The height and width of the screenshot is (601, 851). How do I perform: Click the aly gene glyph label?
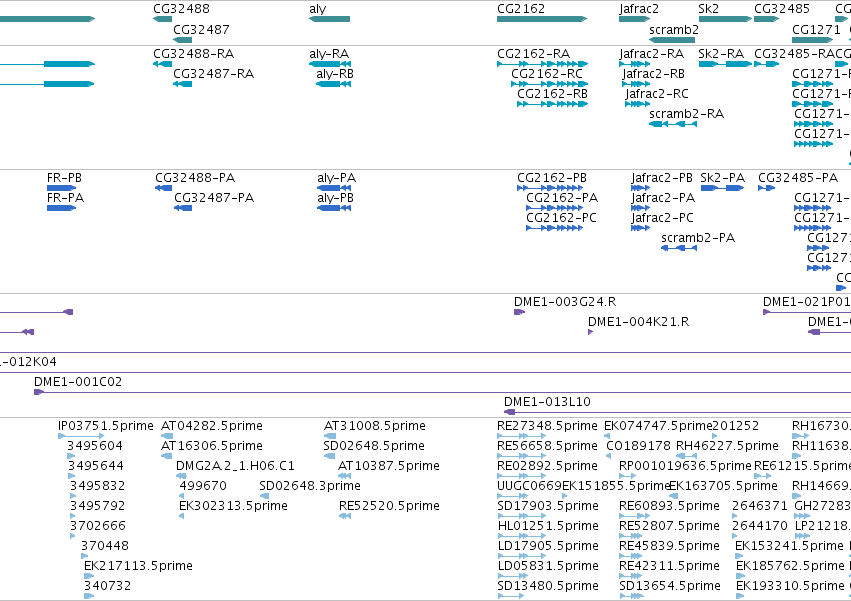click(317, 9)
